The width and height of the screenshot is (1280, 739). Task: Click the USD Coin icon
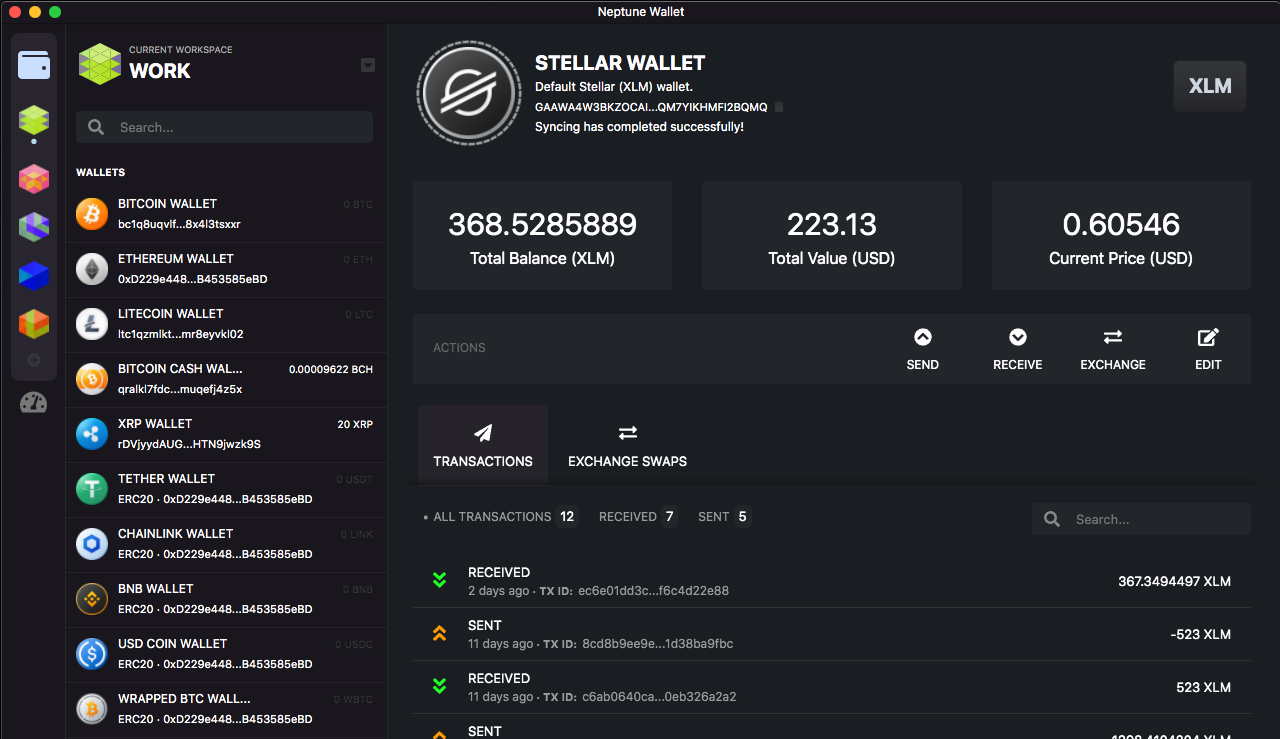click(92, 654)
